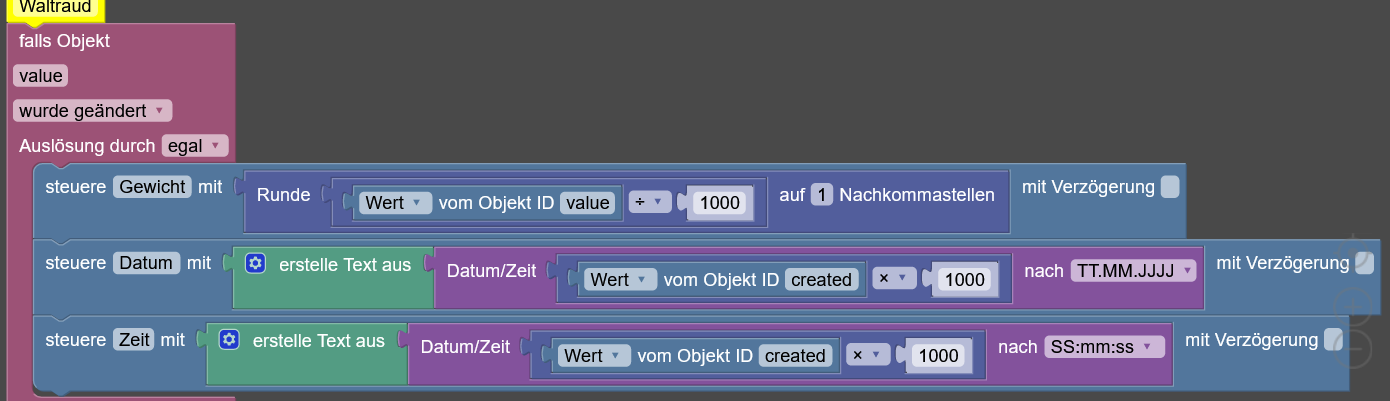Select the yellow Waltraud comment label
1390x401 pixels.
[x=55, y=9]
